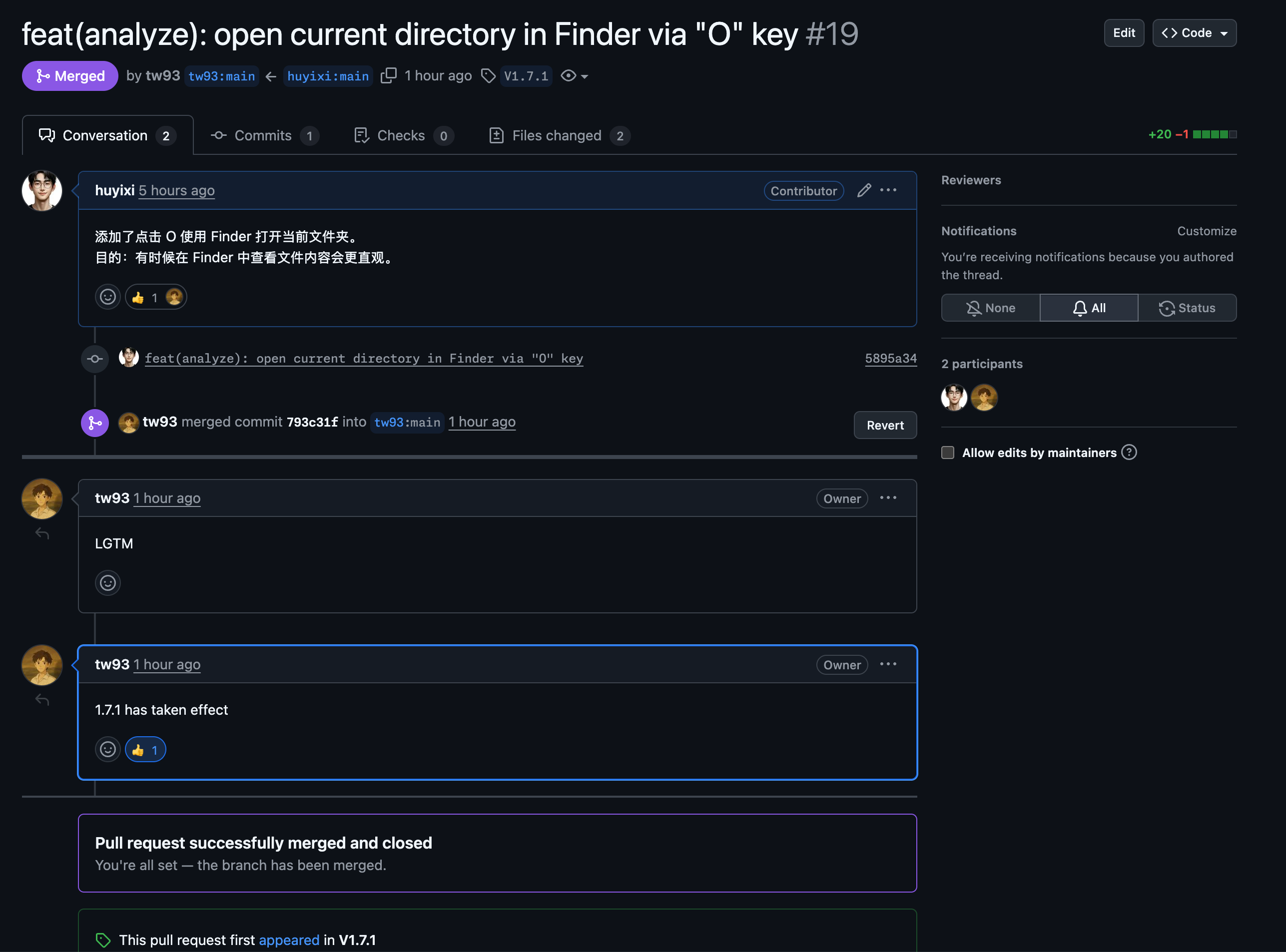Open the Files changed tab

pos(558,135)
